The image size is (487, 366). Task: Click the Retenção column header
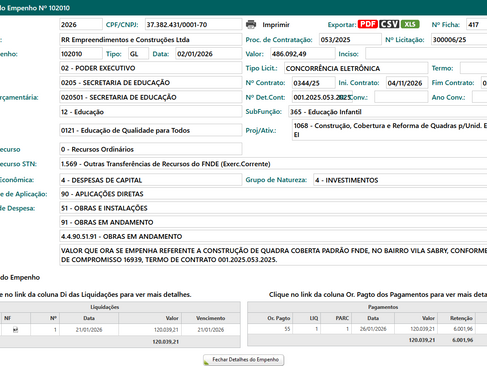pyautogui.click(x=461, y=318)
